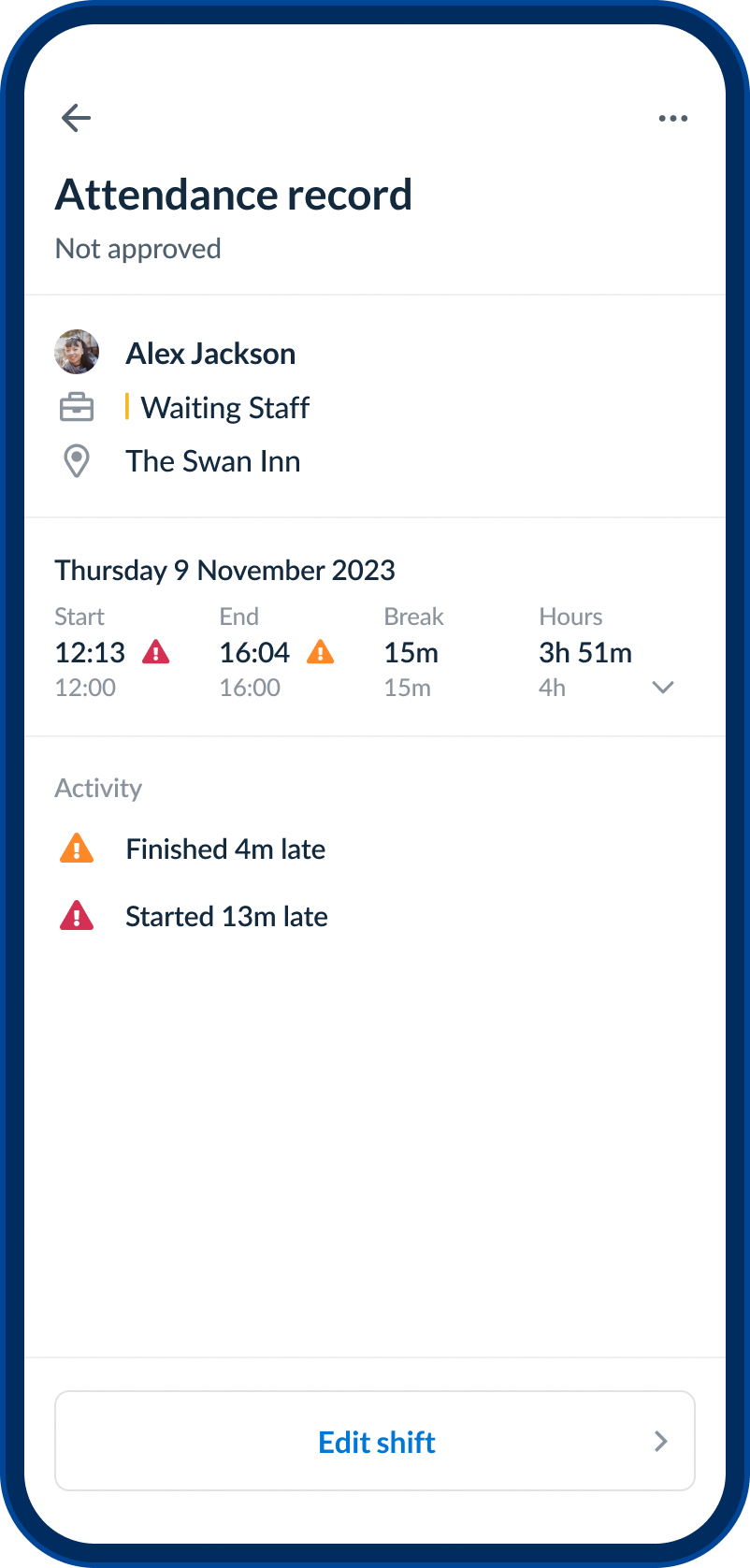Expand hours details with chevron down
Image resolution: width=750 pixels, height=1568 pixels.
(663, 688)
